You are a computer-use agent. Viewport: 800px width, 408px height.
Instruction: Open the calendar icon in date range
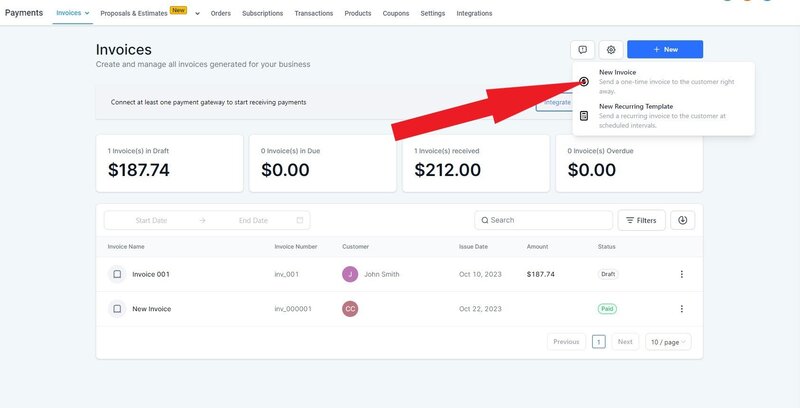[300, 220]
